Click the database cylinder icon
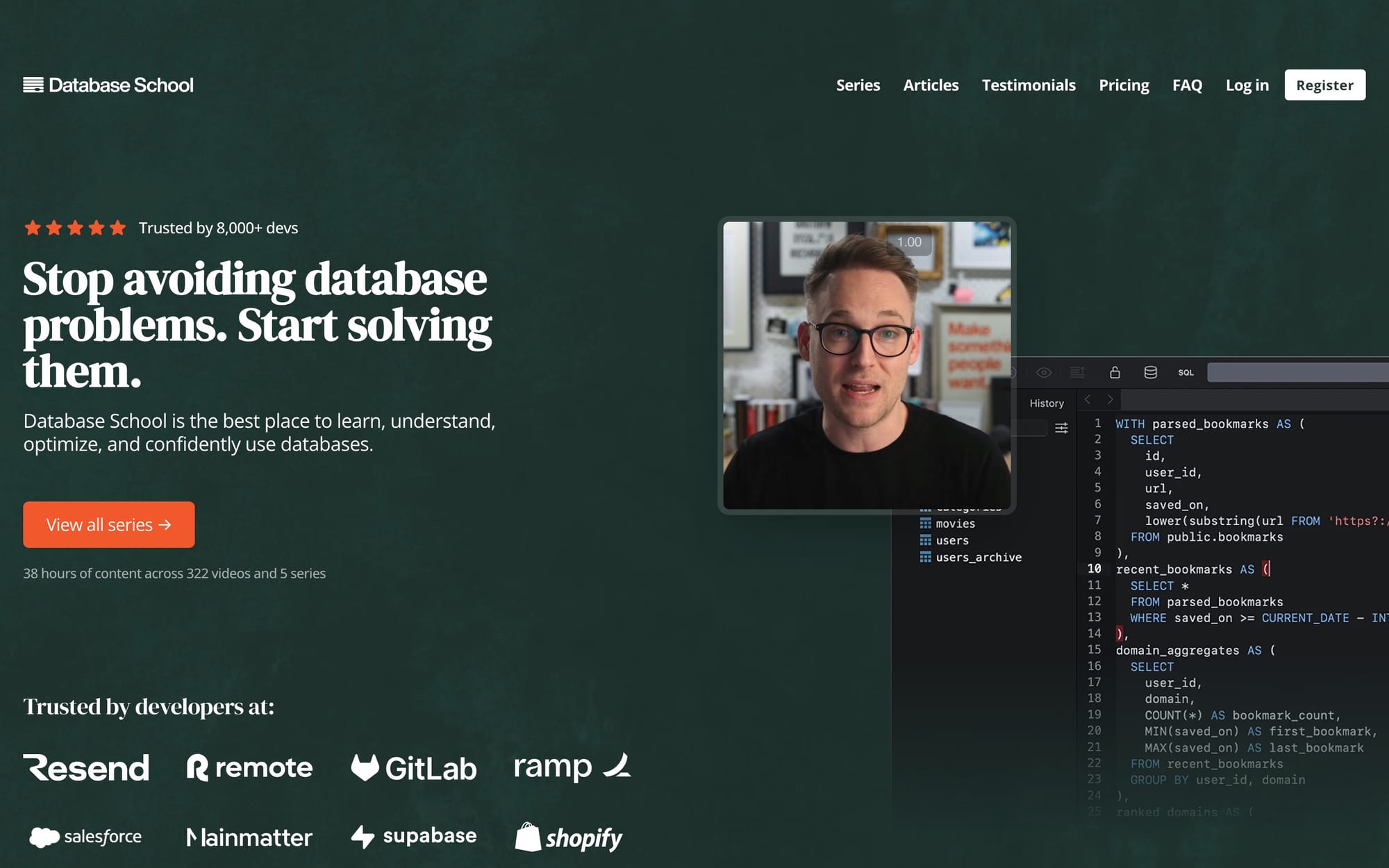Viewport: 1389px width, 868px height. (1150, 372)
